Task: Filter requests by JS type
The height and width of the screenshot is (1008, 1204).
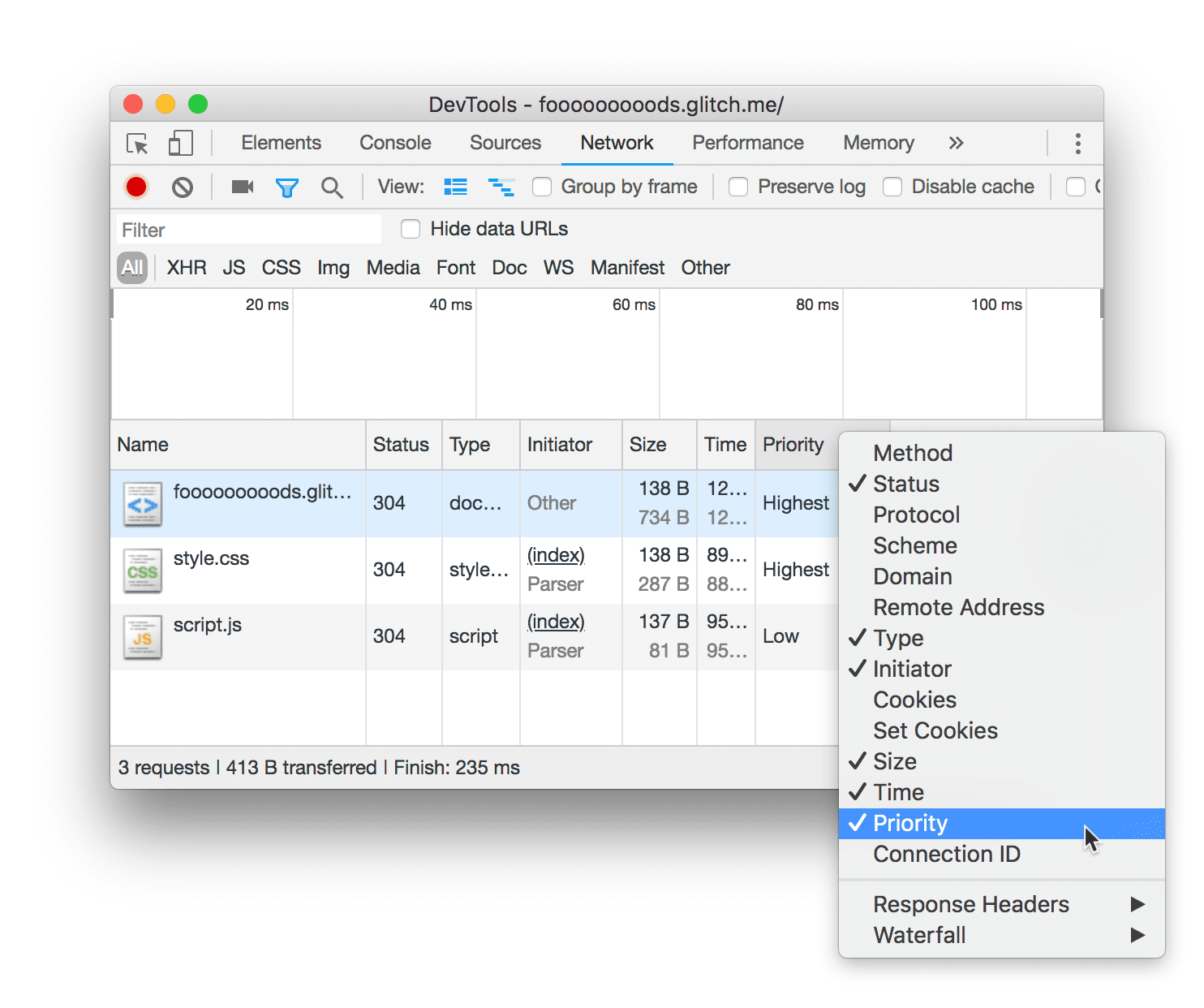Action: point(234,268)
